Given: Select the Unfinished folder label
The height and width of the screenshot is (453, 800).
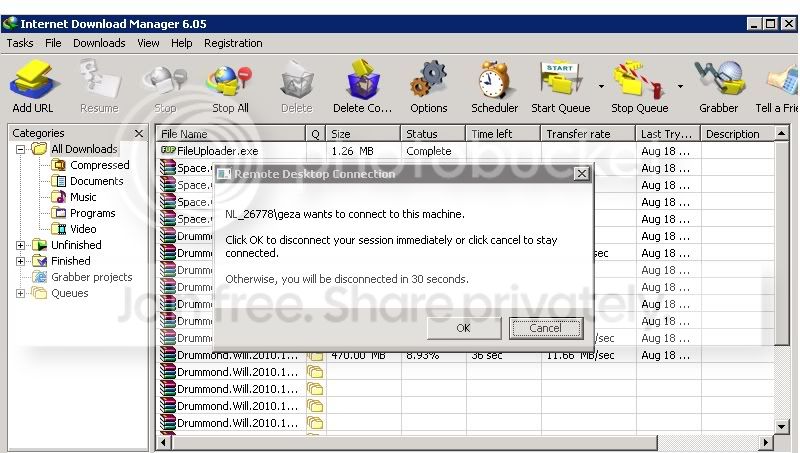Looking at the screenshot, I should [x=76, y=245].
